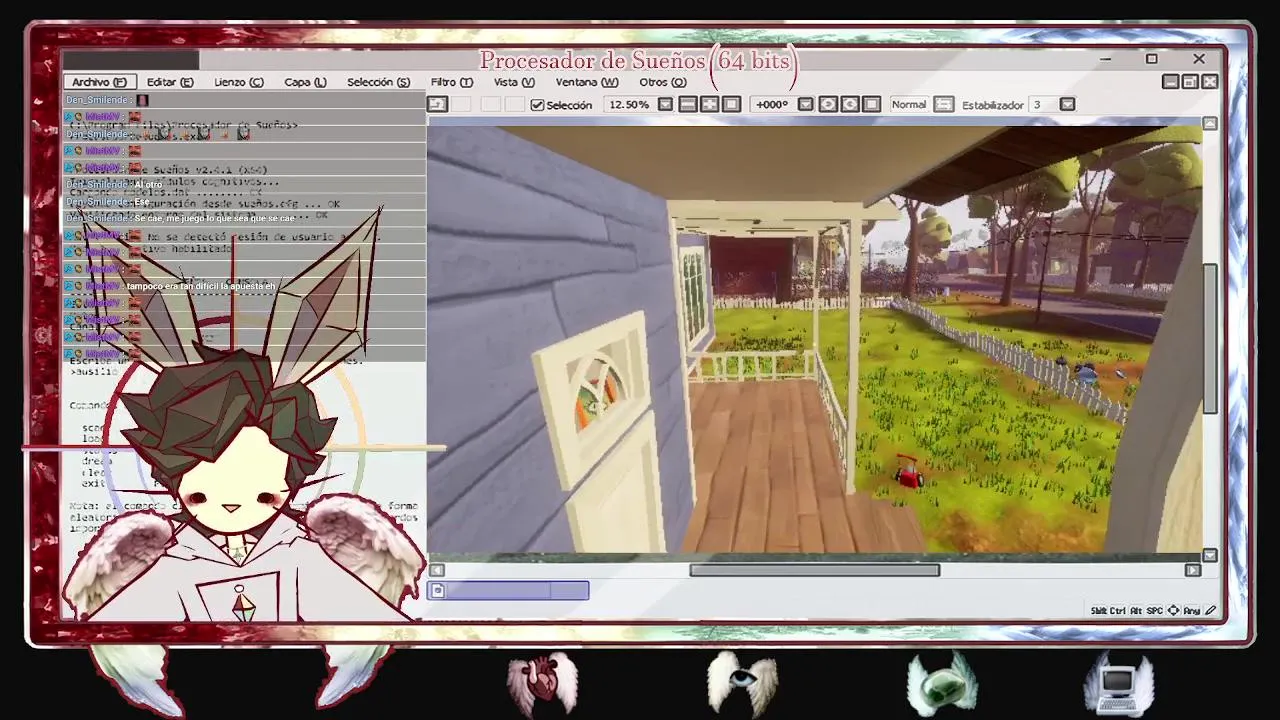Toggle the Ctrl modifier indicator
This screenshot has height=720, width=1280.
[x=1118, y=610]
